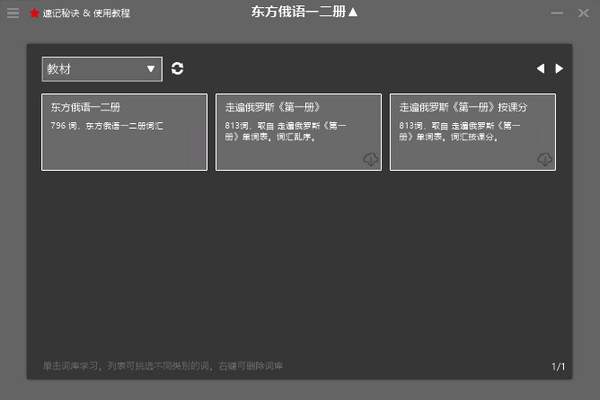600x400 pixels.
Task: Click the 词汇乱序 description on the second card
Action: [294, 138]
